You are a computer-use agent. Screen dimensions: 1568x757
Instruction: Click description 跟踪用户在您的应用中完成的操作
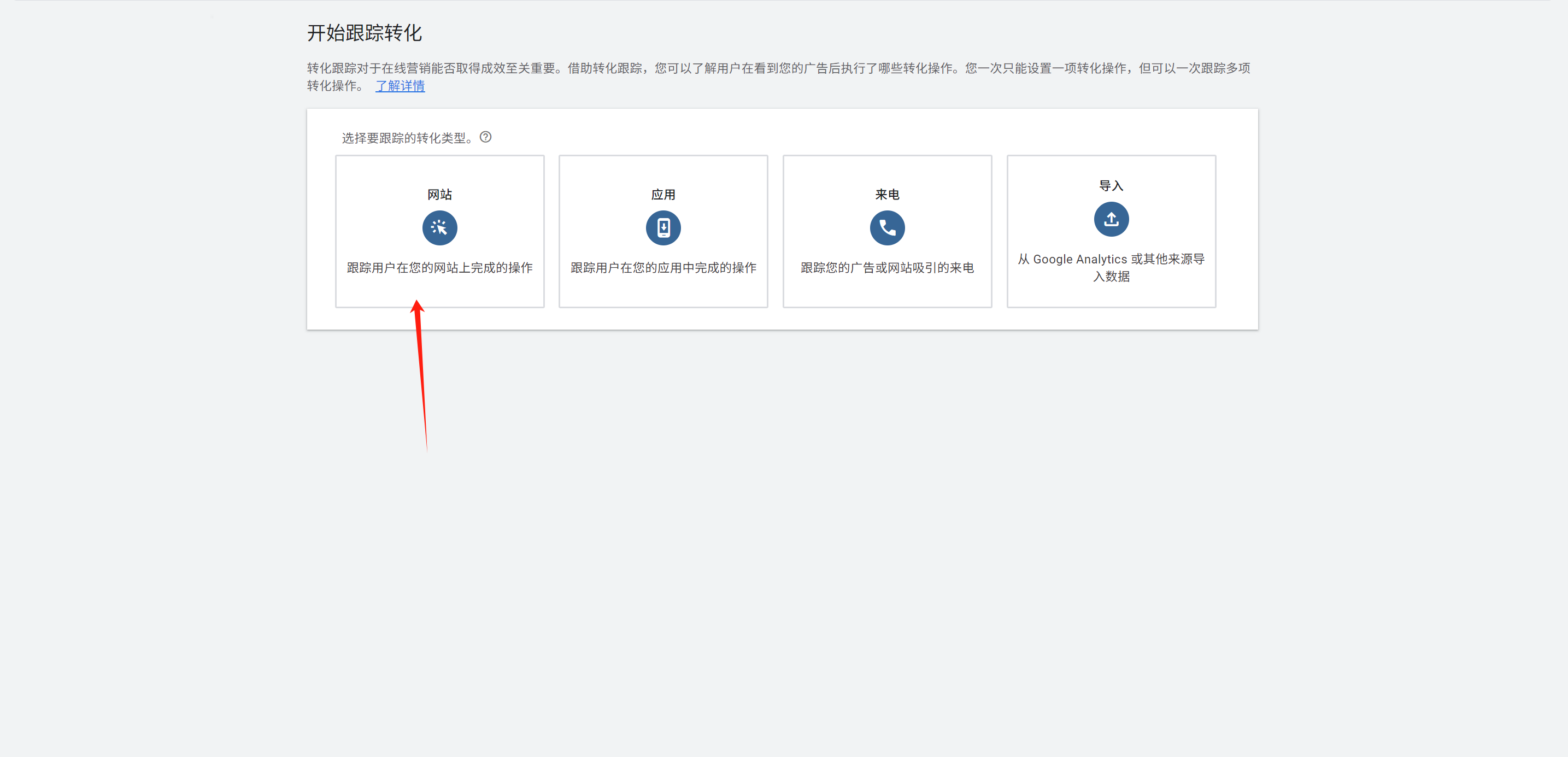663,268
